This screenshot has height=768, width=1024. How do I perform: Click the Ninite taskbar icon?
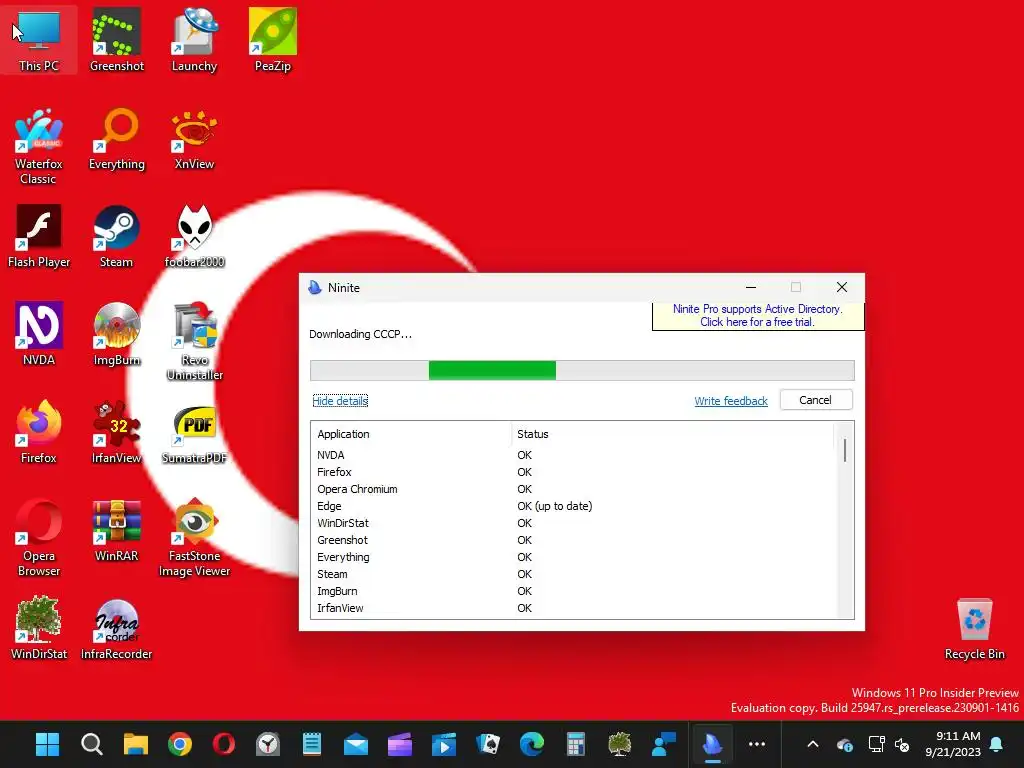[x=712, y=744]
